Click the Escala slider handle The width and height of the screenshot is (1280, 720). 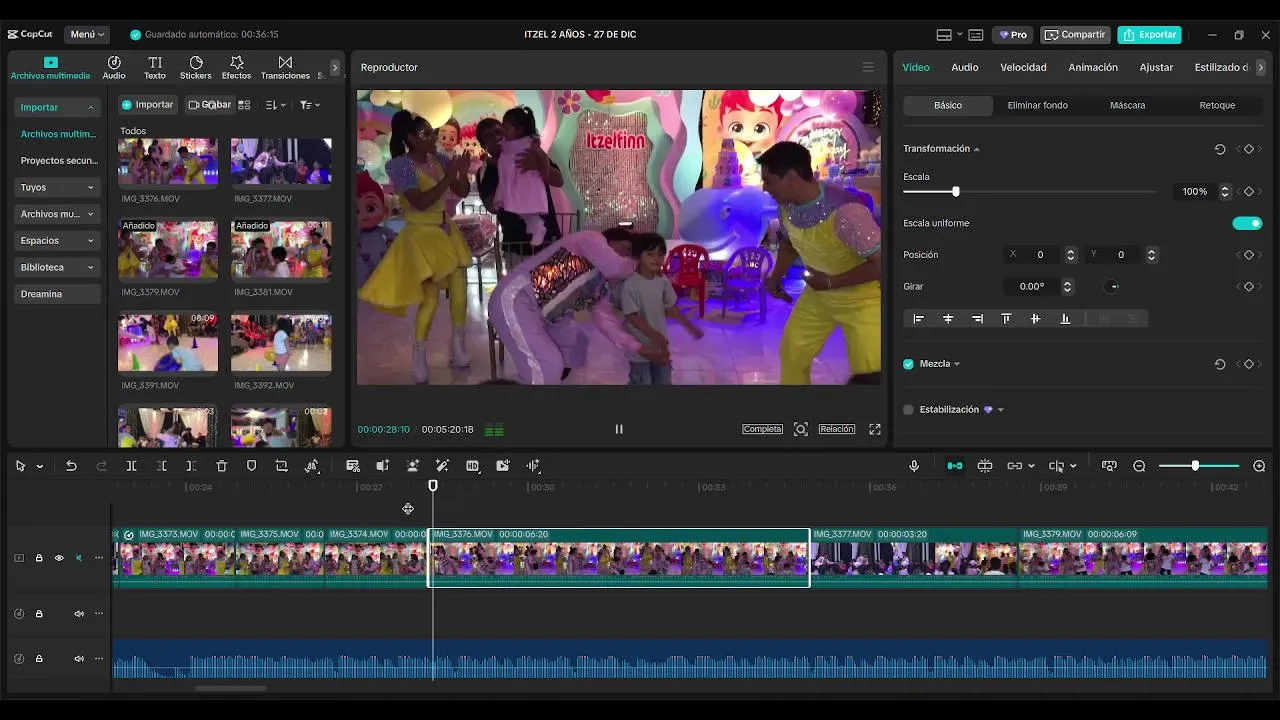[x=956, y=191]
